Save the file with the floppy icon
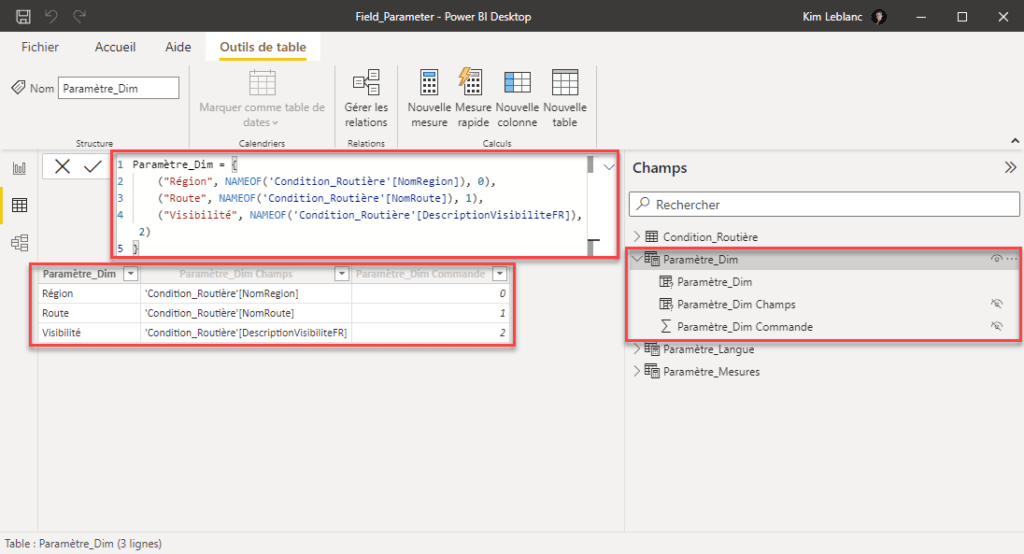The height and width of the screenshot is (554, 1024). pyautogui.click(x=23, y=16)
